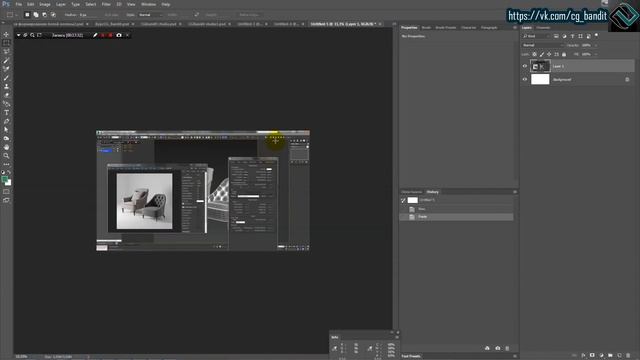640x360 pixels.
Task: Select the Zoom tool
Action: tap(6, 156)
